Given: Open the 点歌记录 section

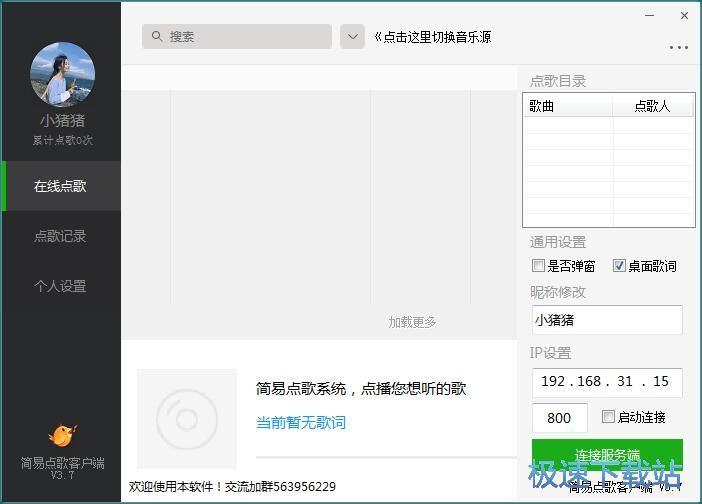Looking at the screenshot, I should click(x=60, y=236).
